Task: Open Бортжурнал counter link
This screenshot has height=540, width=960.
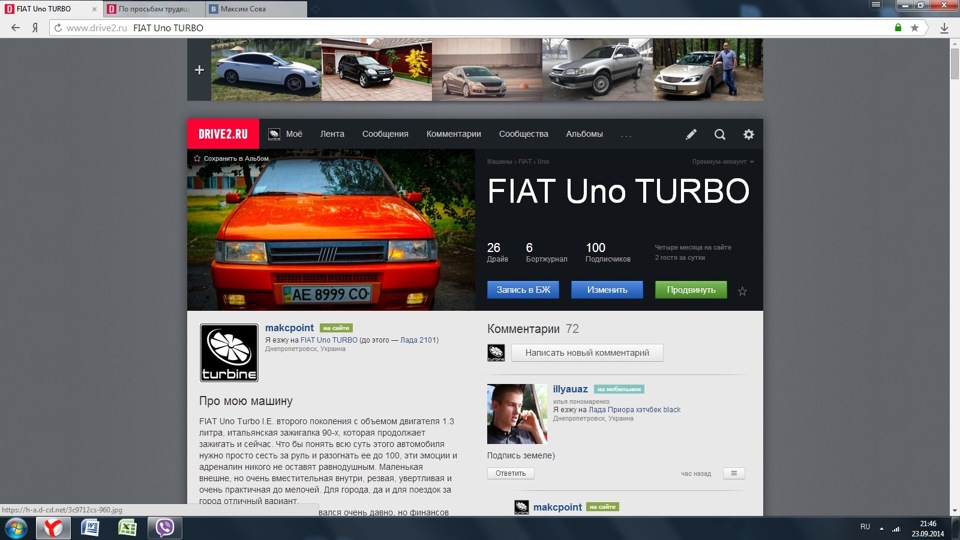Action: coord(546,253)
